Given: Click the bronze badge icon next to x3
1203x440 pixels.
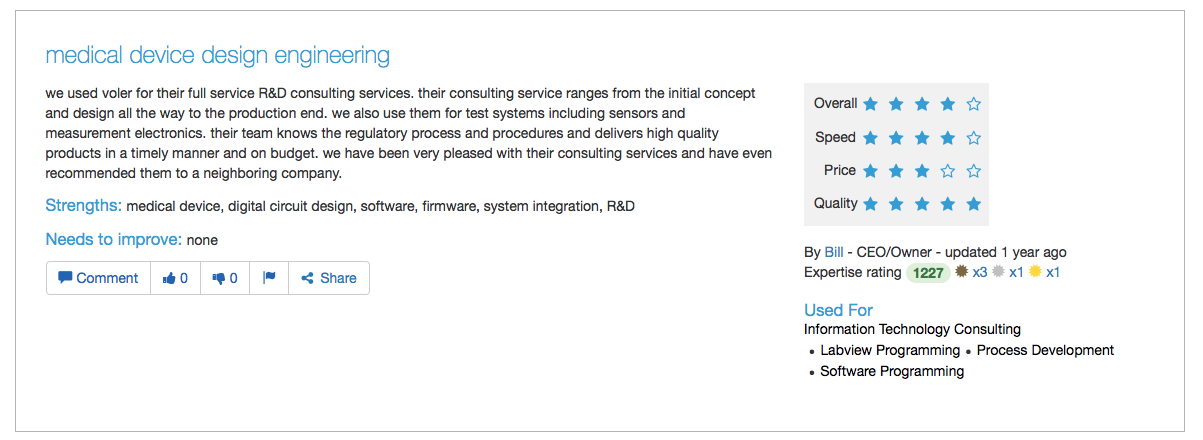Looking at the screenshot, I should (962, 271).
